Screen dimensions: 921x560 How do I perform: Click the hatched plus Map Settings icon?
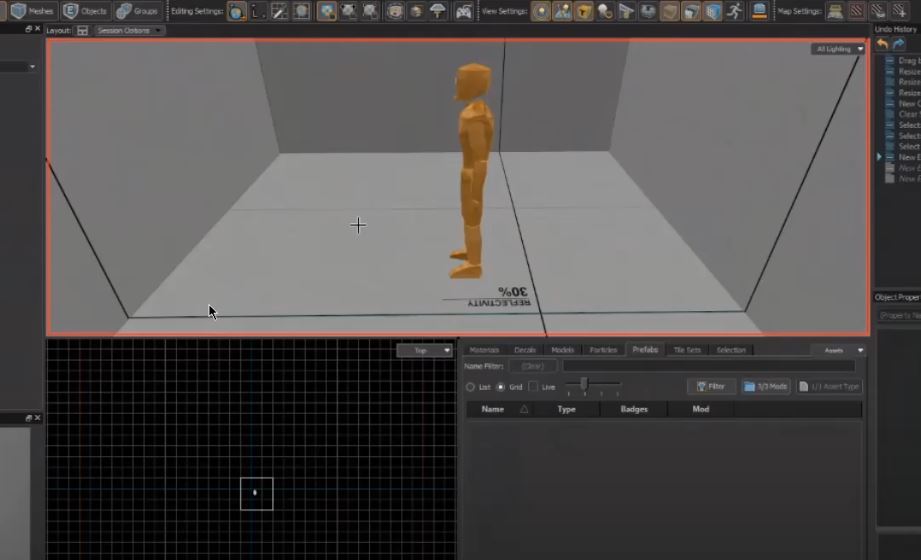(899, 11)
